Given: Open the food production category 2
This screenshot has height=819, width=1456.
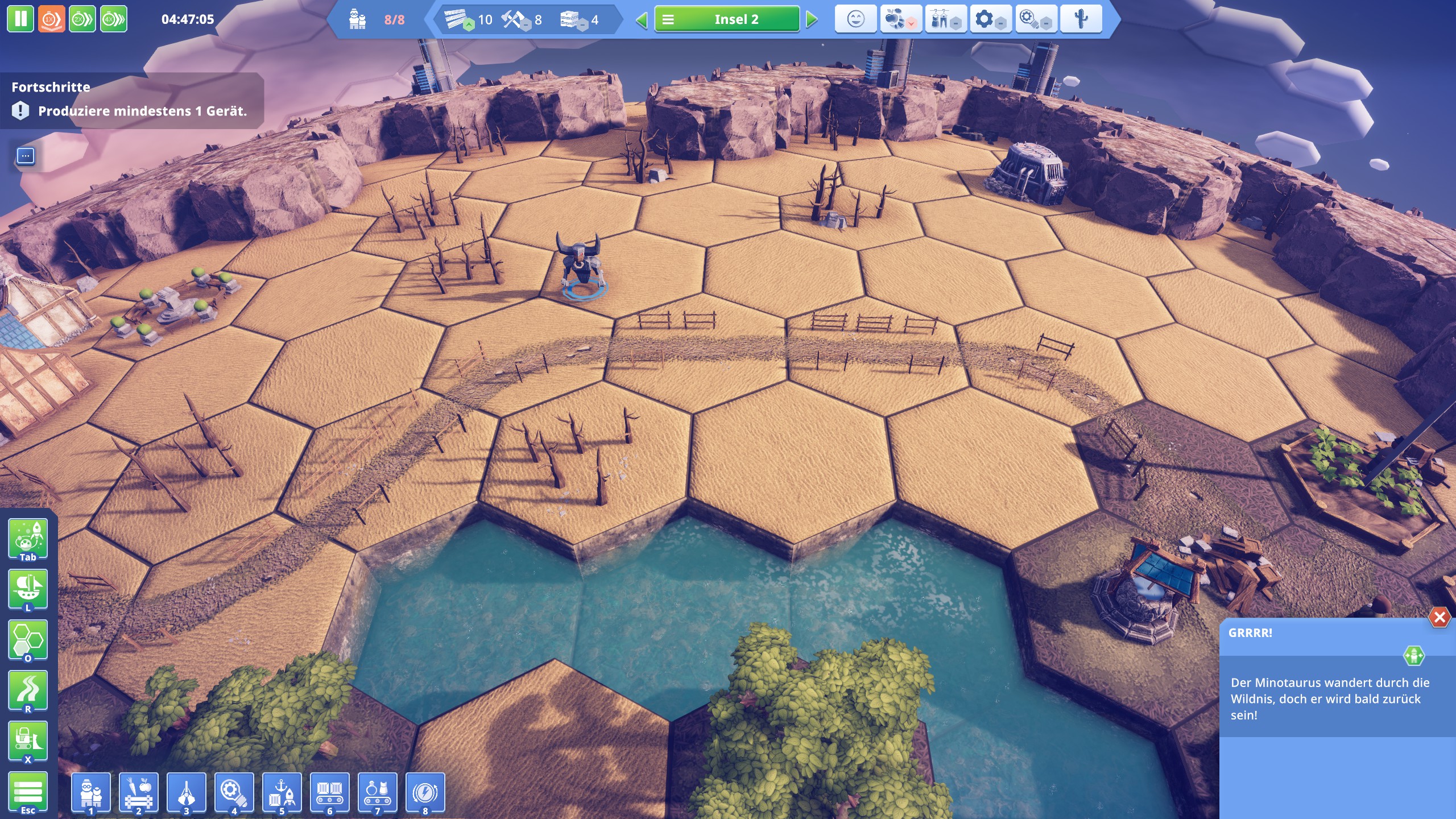Looking at the screenshot, I should [x=139, y=792].
